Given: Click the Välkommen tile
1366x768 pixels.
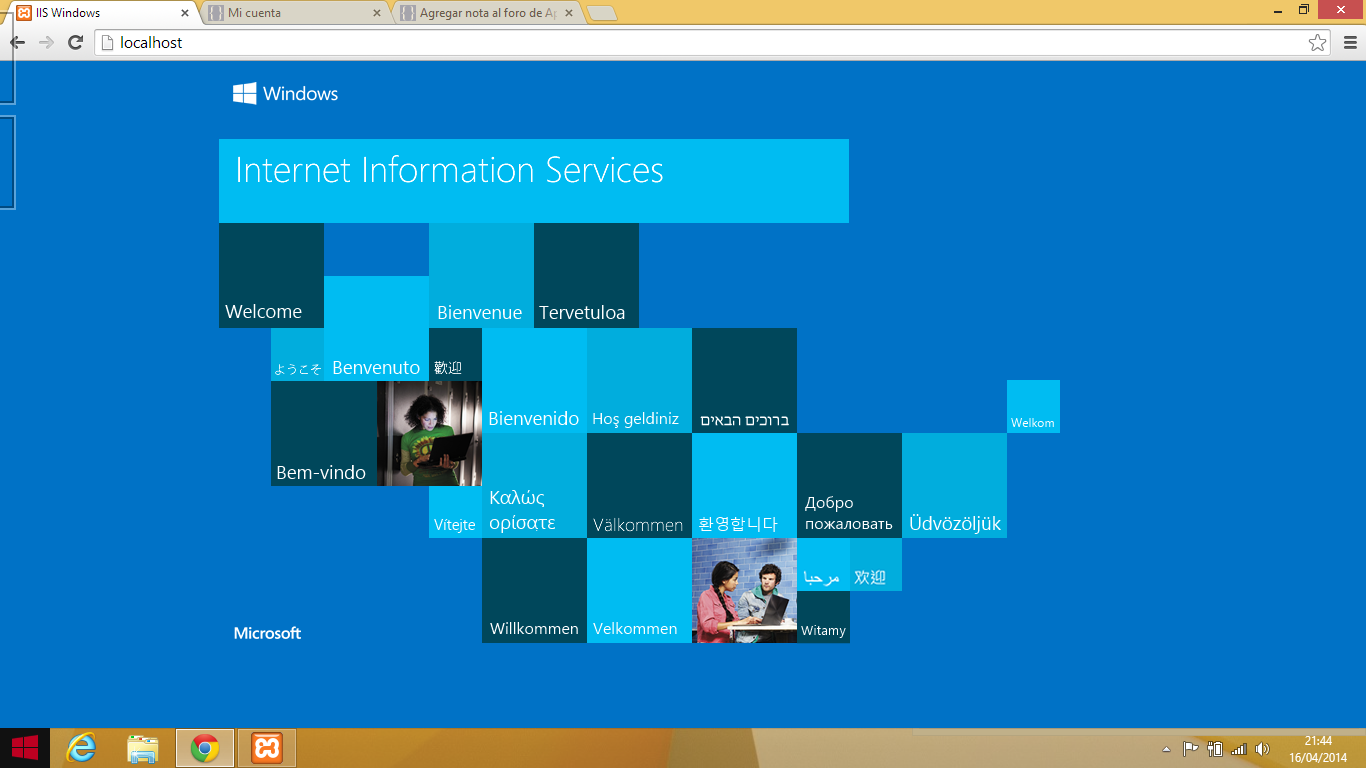Looking at the screenshot, I should (639, 485).
